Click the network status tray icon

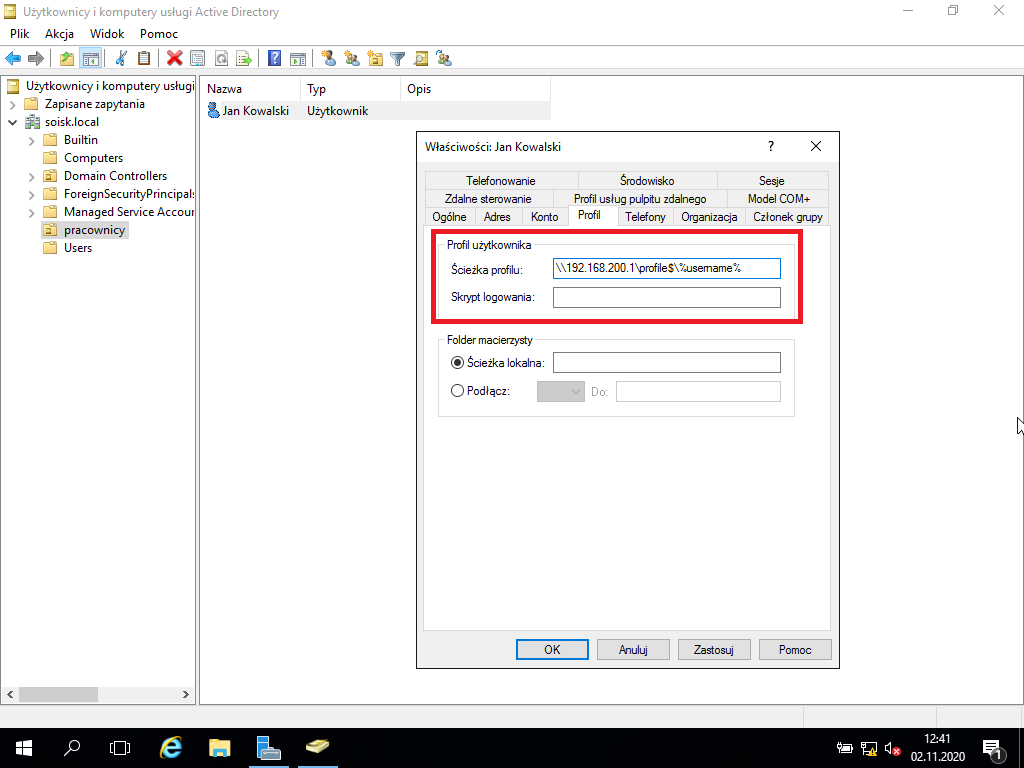[x=869, y=748]
